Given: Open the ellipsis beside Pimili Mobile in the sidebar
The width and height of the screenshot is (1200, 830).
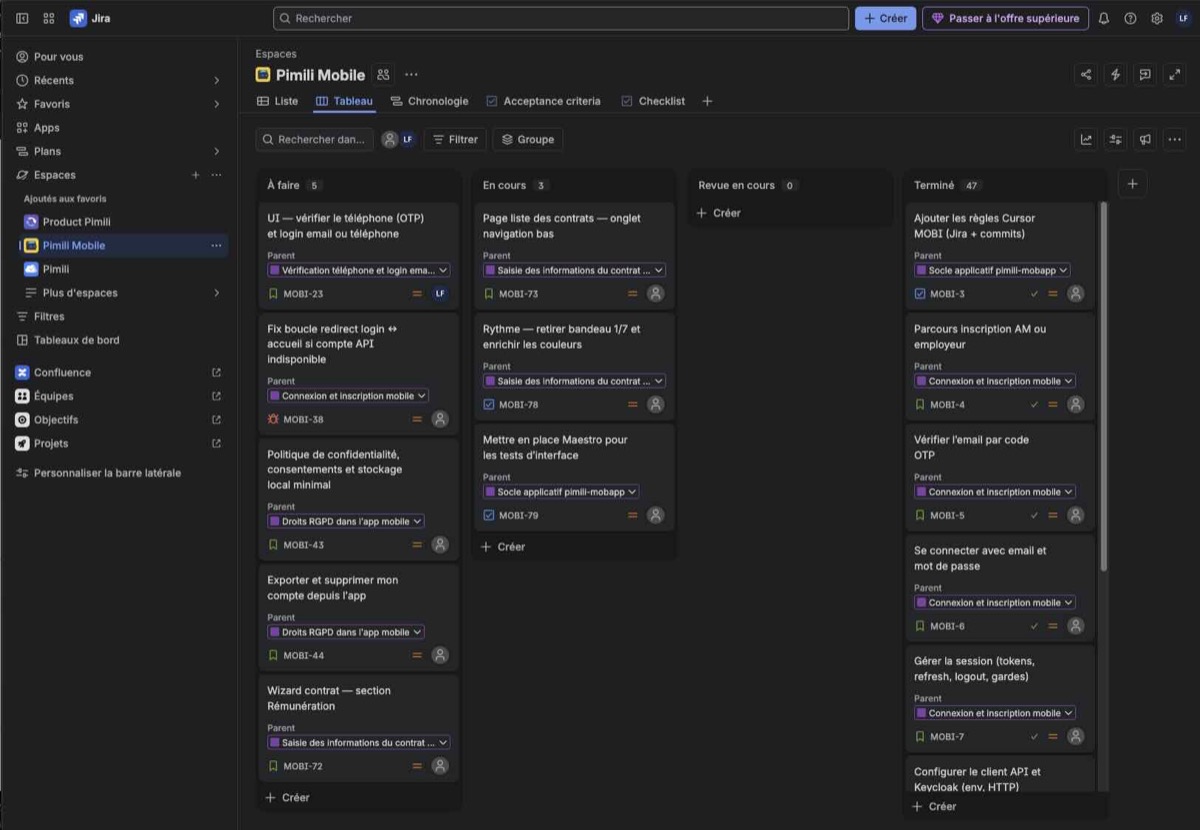Looking at the screenshot, I should click(216, 245).
